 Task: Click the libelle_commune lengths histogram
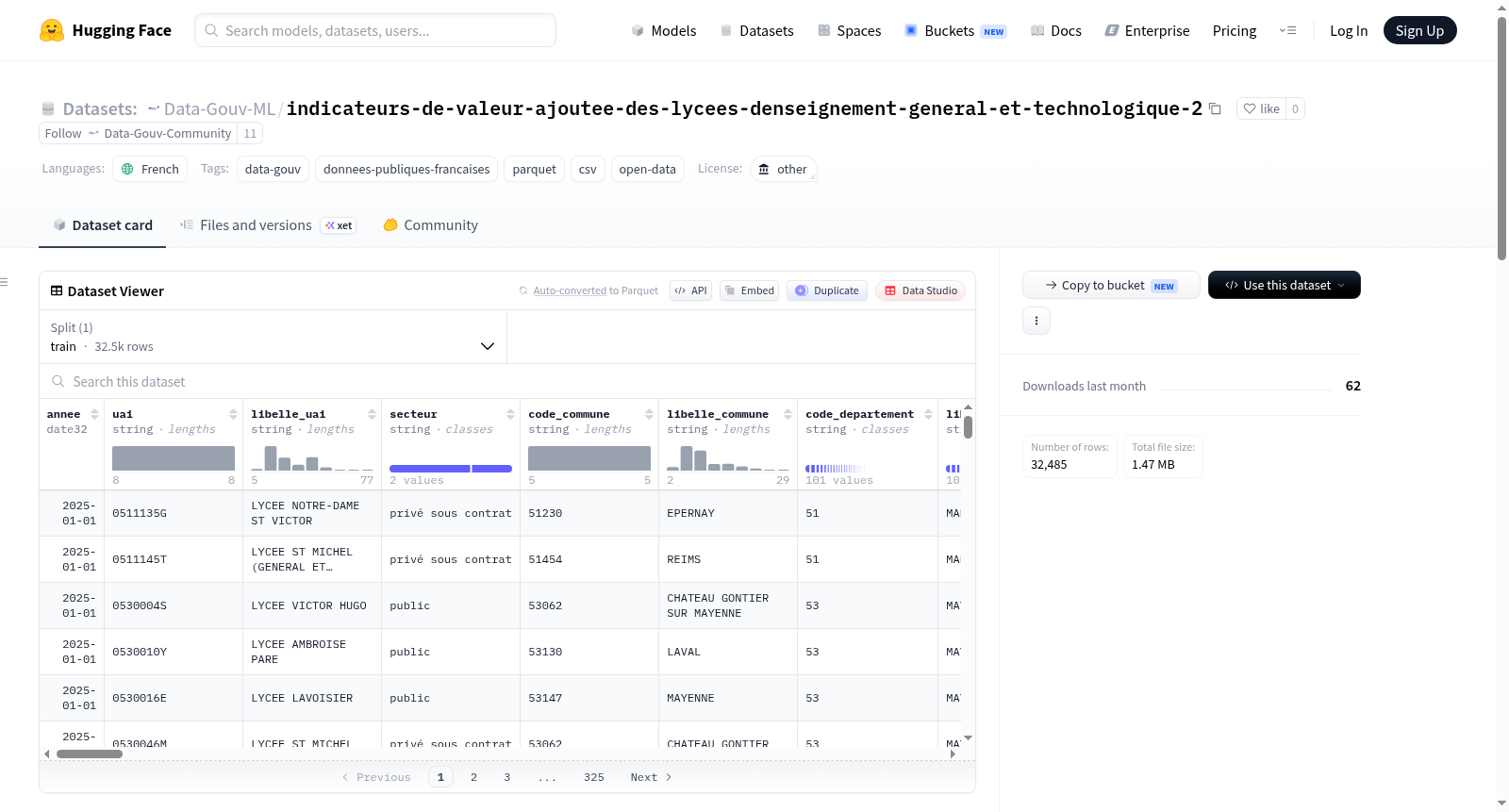pos(728,458)
